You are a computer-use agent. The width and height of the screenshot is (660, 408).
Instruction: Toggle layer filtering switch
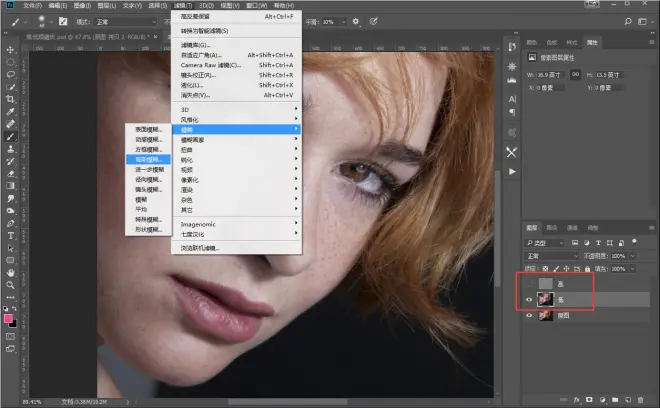pos(634,242)
